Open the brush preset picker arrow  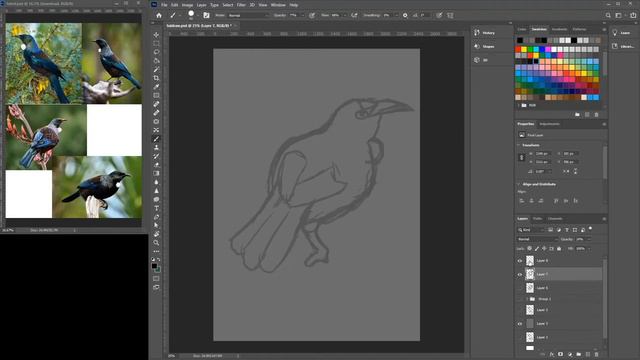pyautogui.click(x=198, y=15)
